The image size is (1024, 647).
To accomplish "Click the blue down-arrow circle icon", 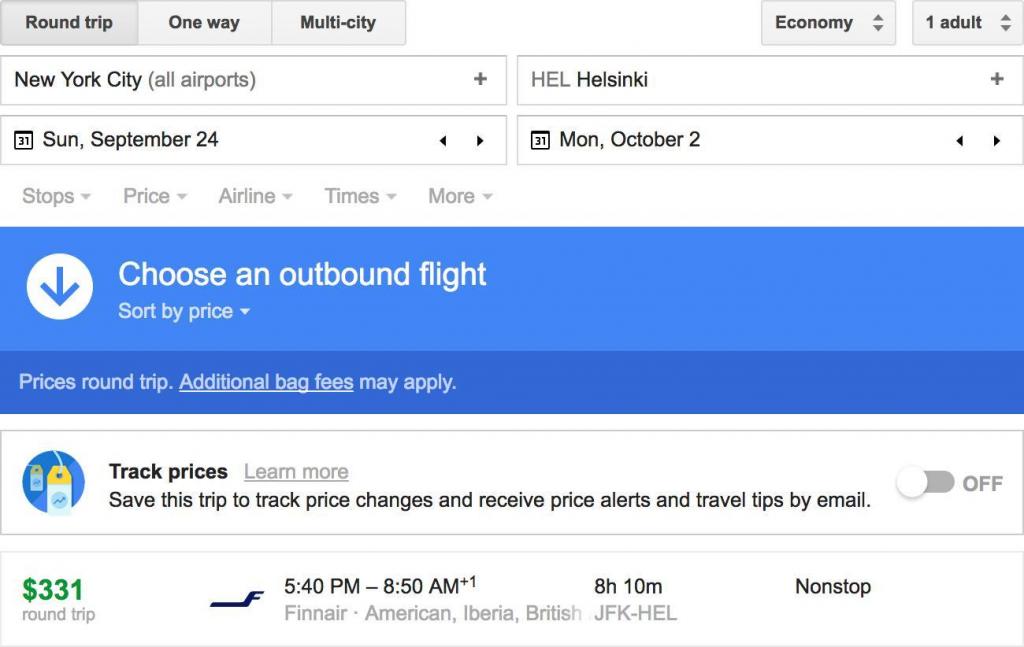I will [x=59, y=287].
